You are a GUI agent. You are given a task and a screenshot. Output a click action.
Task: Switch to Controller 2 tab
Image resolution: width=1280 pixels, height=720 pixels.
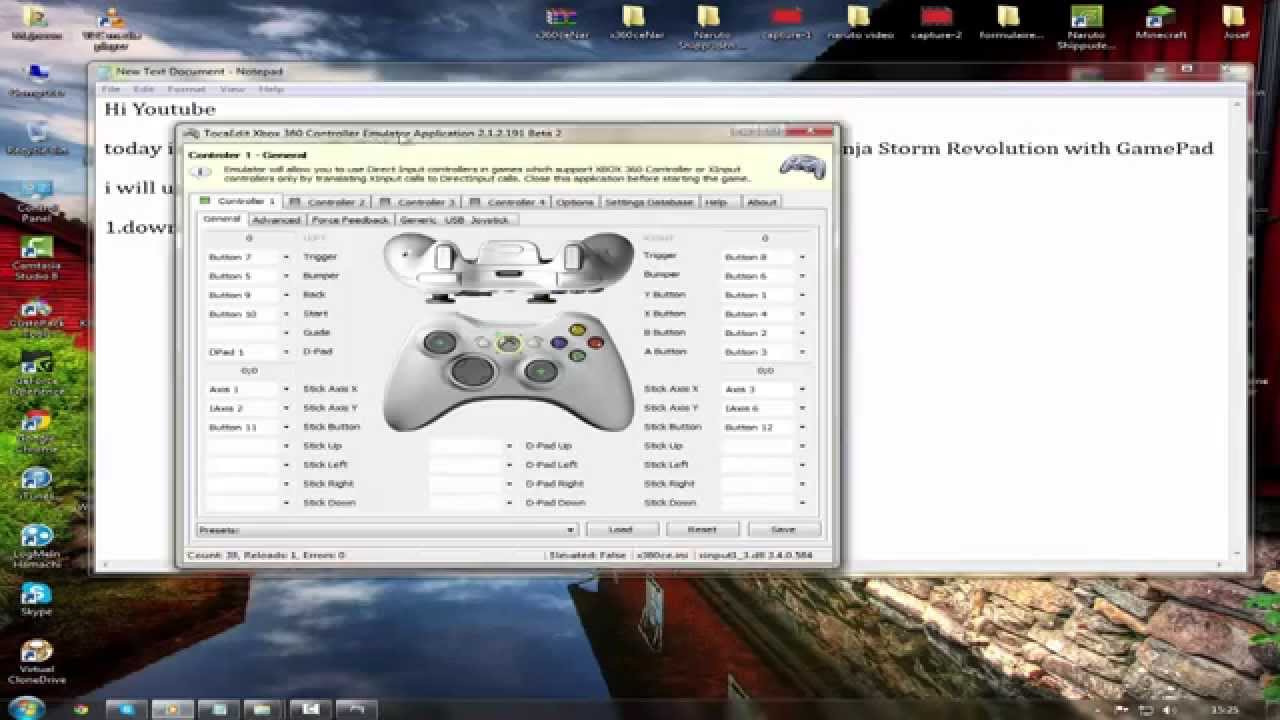(x=328, y=202)
